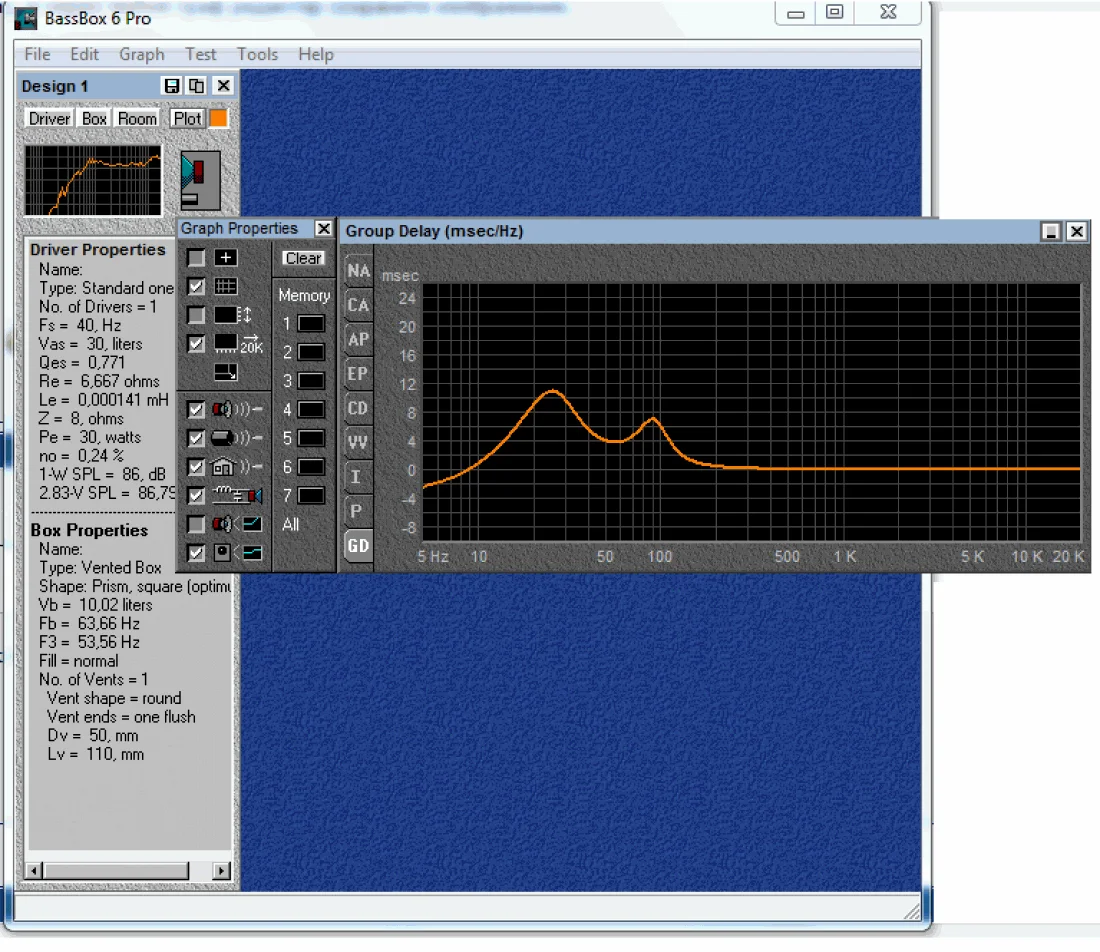Viewport: 1100px width, 952px height.
Task: Select the NA graph tab button
Action: point(358,271)
